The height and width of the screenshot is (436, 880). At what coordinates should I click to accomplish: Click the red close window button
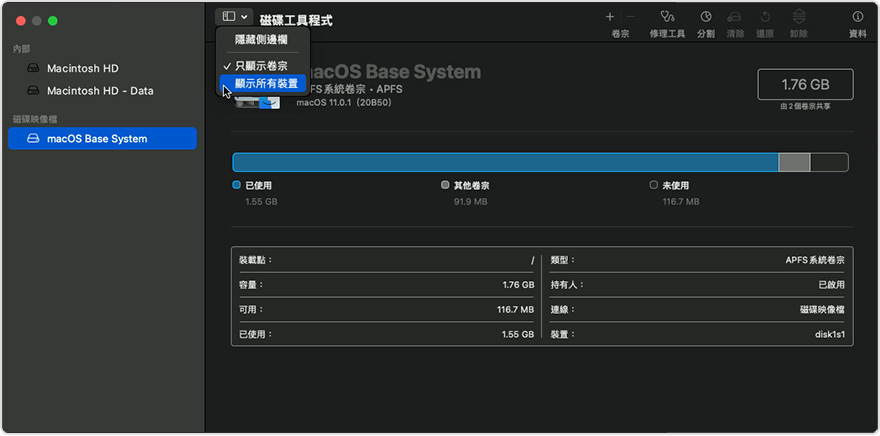click(x=21, y=21)
